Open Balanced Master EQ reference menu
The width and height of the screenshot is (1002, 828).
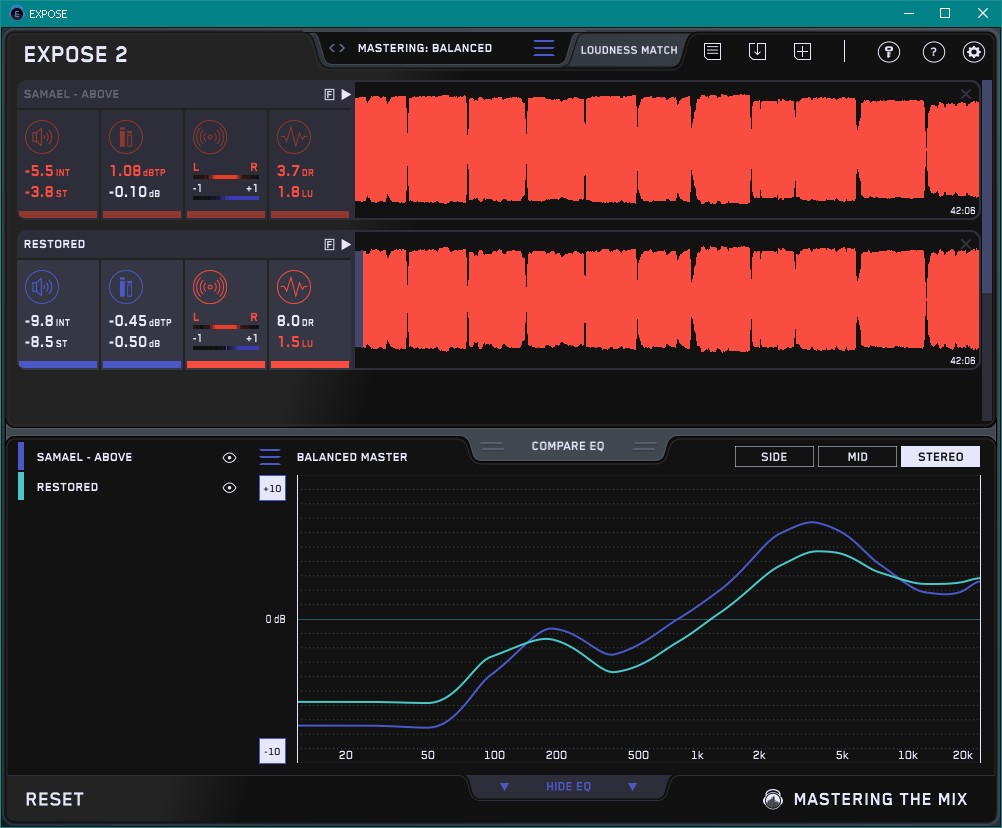click(x=270, y=457)
